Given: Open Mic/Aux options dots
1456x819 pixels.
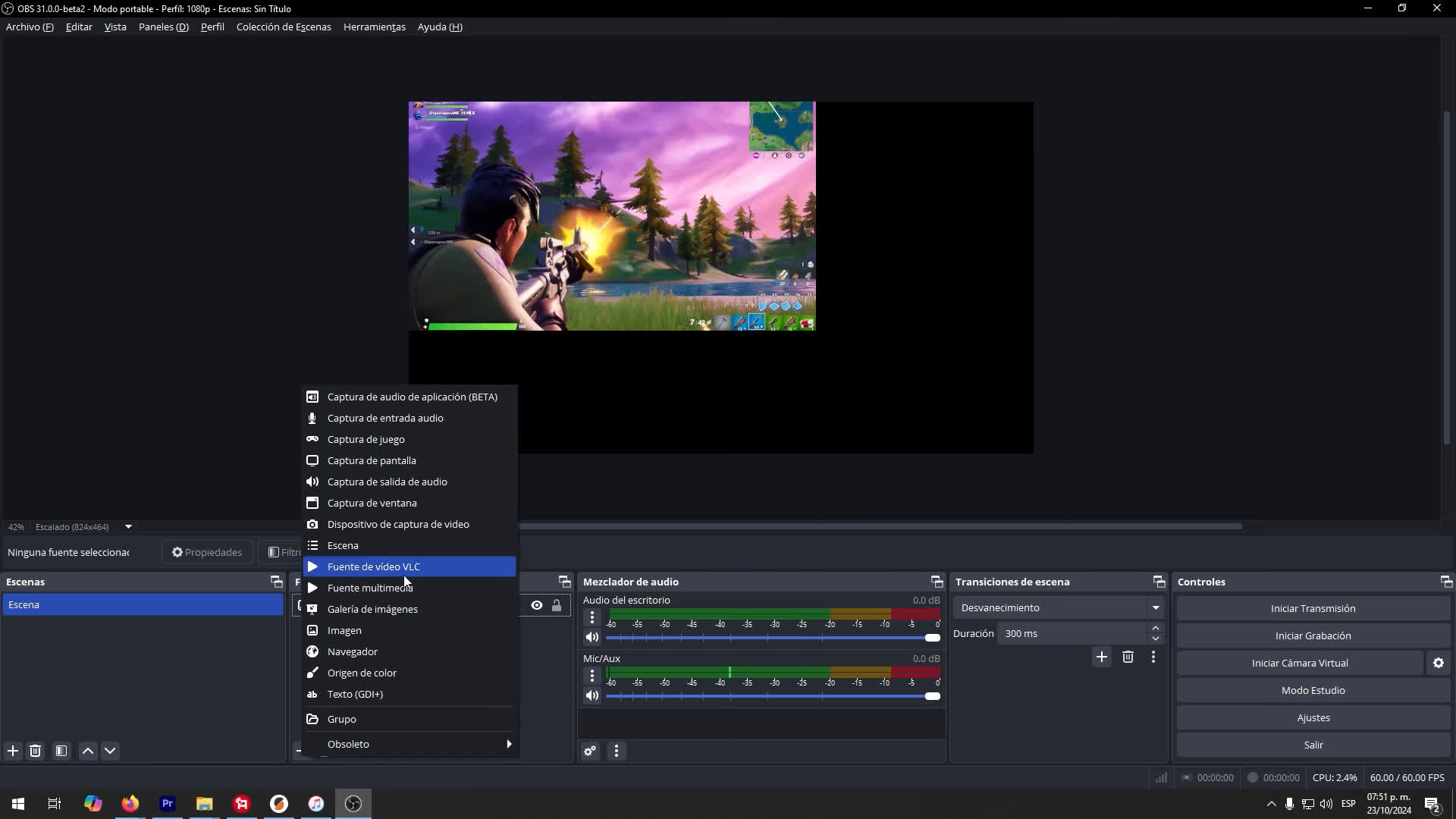Looking at the screenshot, I should 592,676.
